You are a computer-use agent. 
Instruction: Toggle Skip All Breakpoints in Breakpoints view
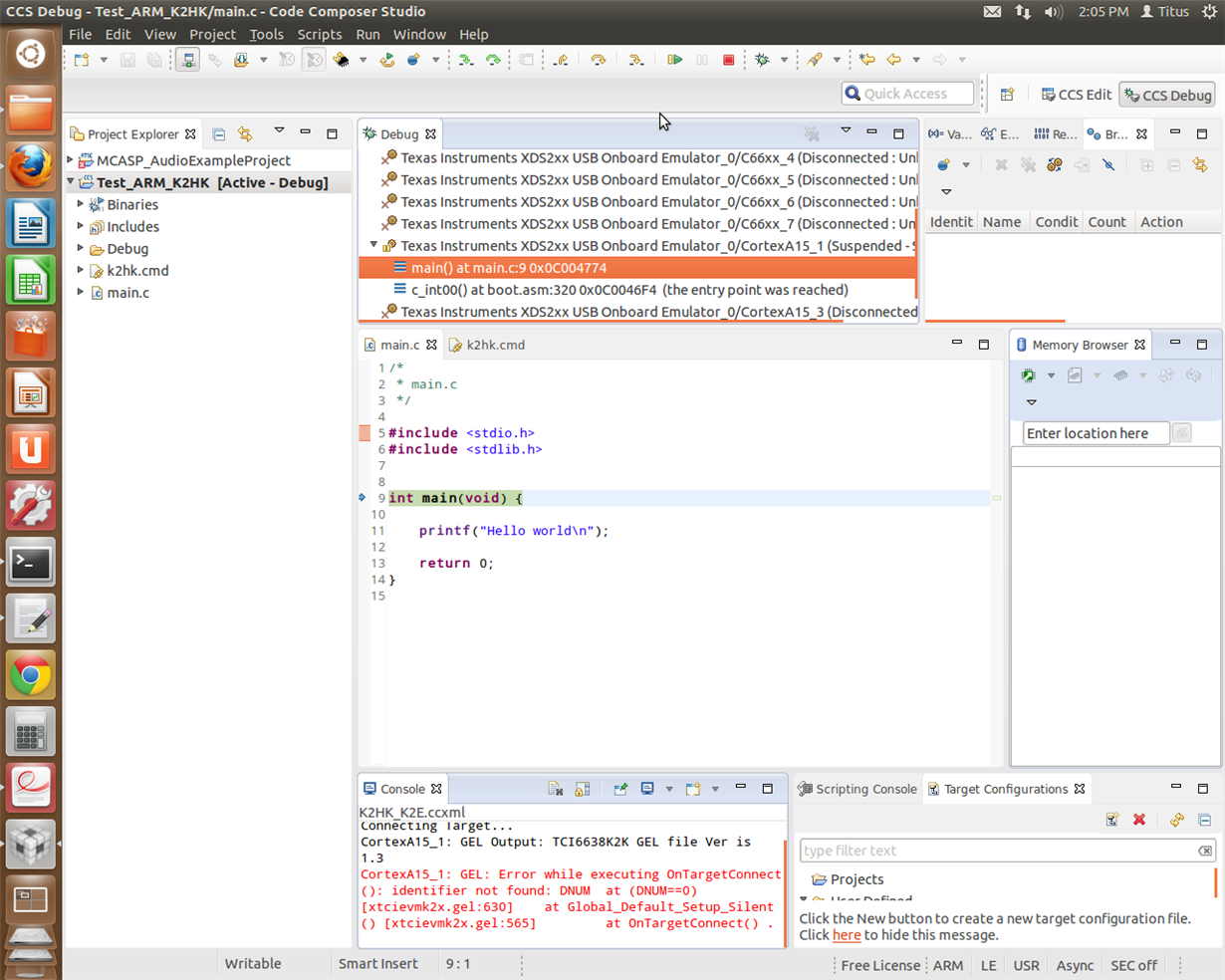click(x=1108, y=164)
